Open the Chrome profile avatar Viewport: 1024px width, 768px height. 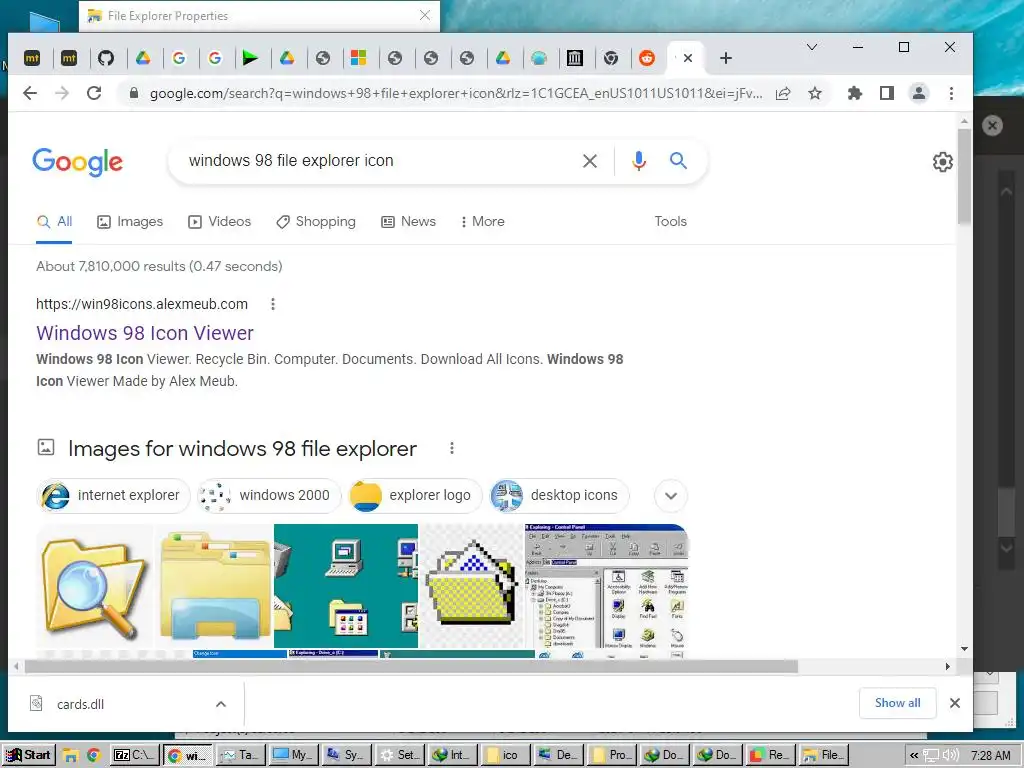tap(919, 93)
